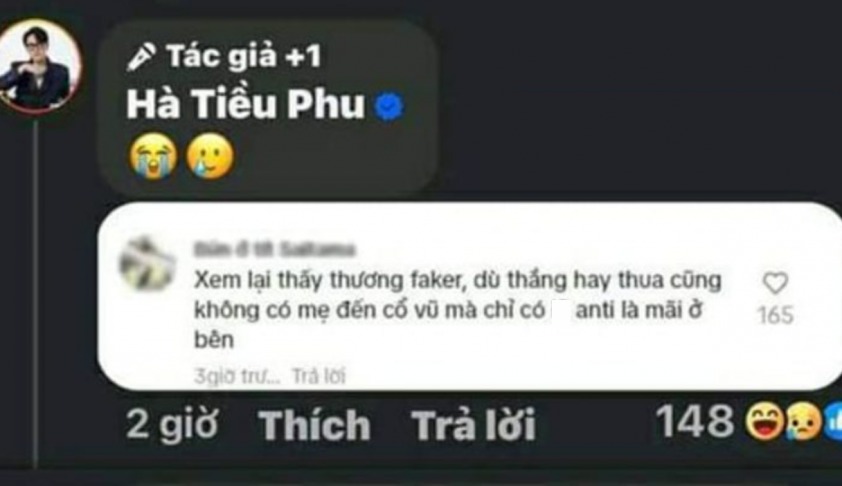This screenshot has height=486, width=842.
Task: Click the thumbs-up reaction icon
Action: pos(832,423)
